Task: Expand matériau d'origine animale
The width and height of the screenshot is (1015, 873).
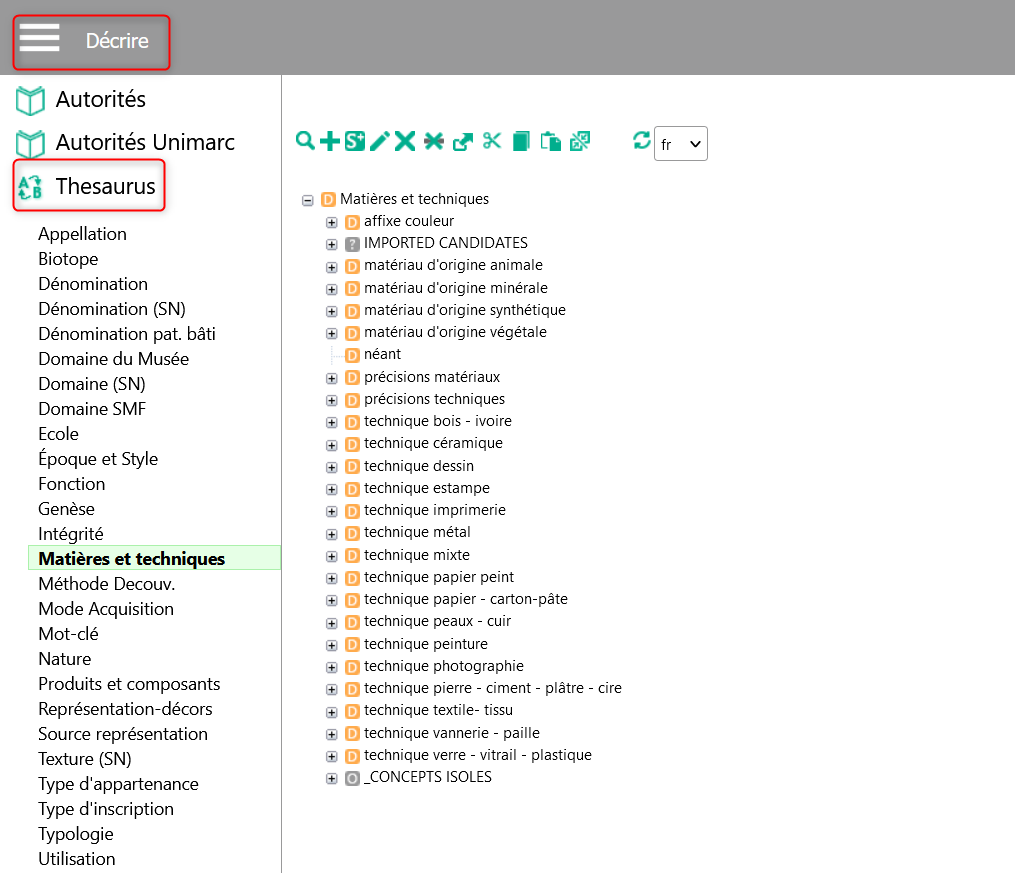Action: click(x=331, y=267)
